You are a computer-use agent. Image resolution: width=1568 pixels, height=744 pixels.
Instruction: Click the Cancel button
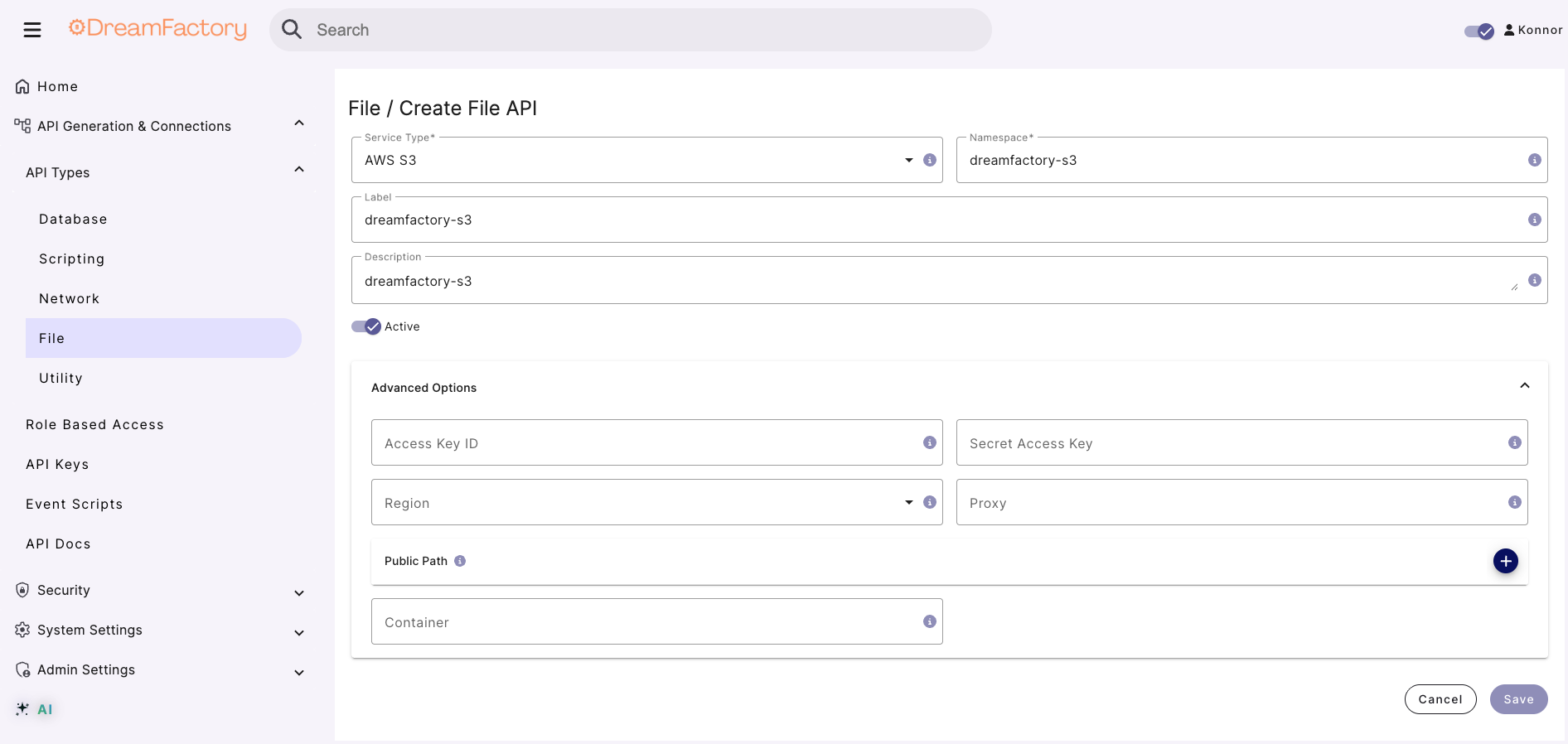click(1440, 699)
